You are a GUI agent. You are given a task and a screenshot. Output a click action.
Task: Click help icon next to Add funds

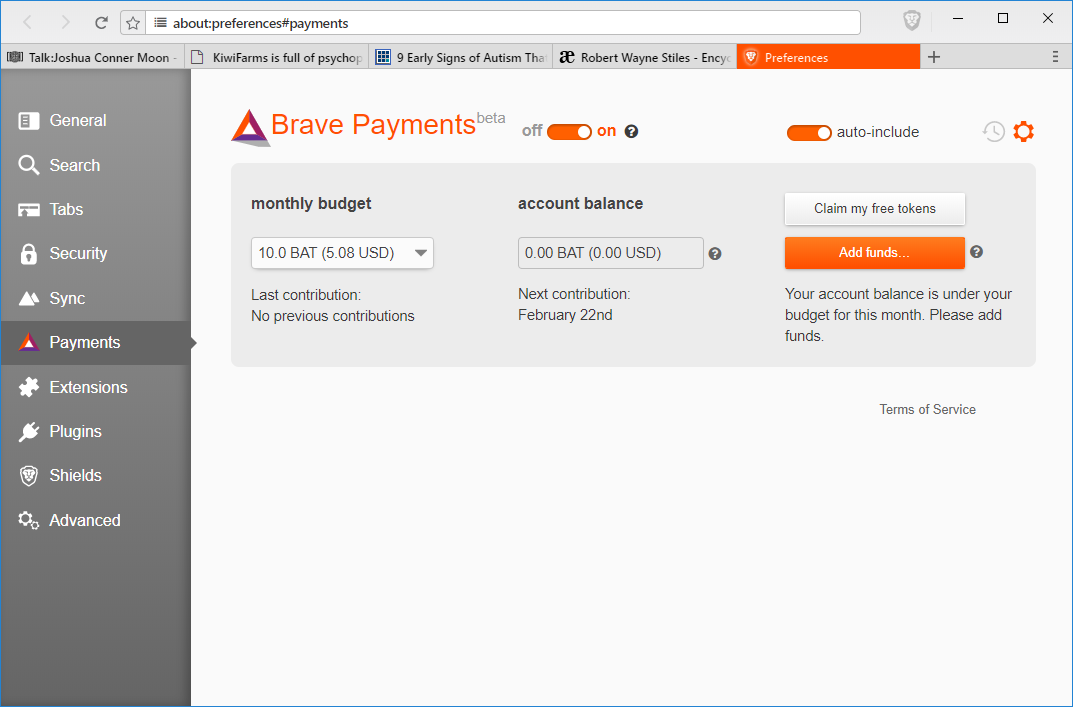(977, 252)
